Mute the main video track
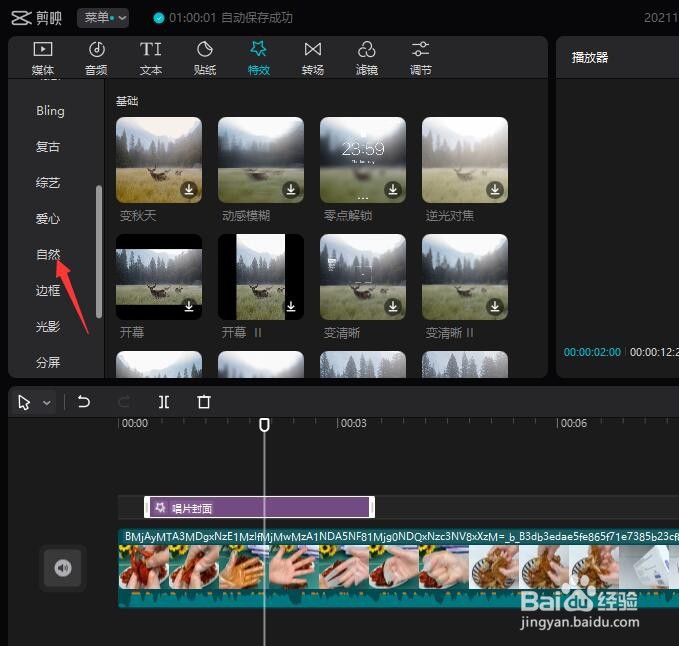The image size is (679, 646). pos(63,567)
